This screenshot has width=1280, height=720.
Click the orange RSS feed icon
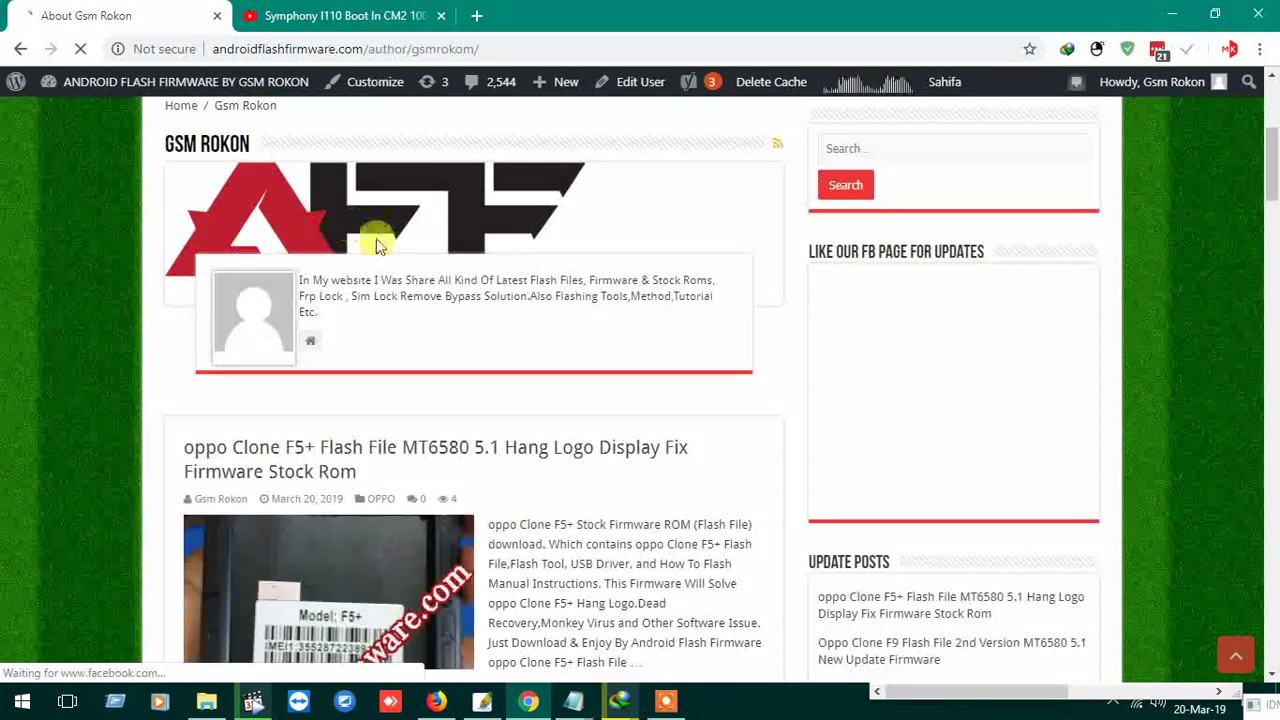coord(777,144)
